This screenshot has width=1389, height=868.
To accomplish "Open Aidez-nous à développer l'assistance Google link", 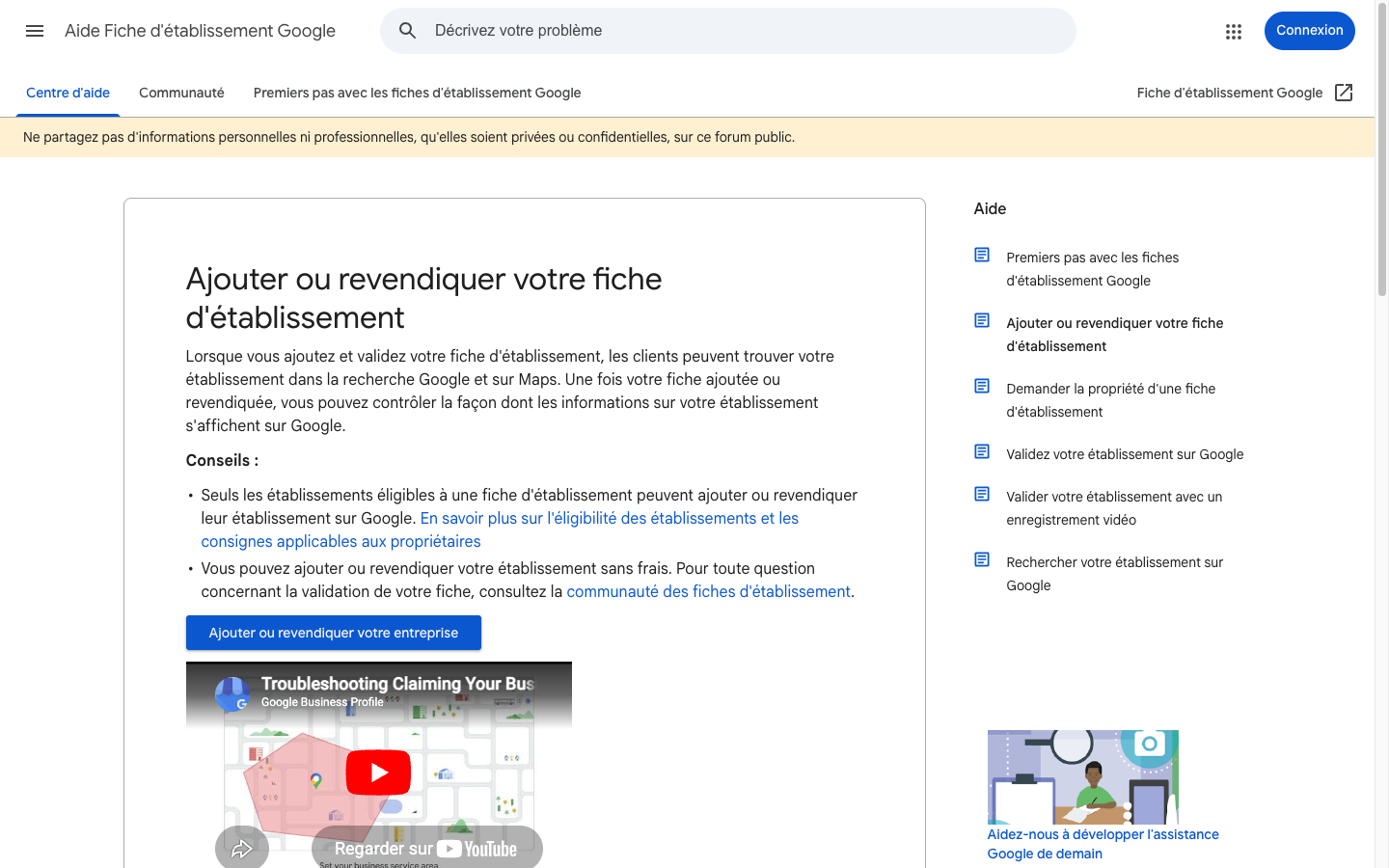I will [1103, 844].
